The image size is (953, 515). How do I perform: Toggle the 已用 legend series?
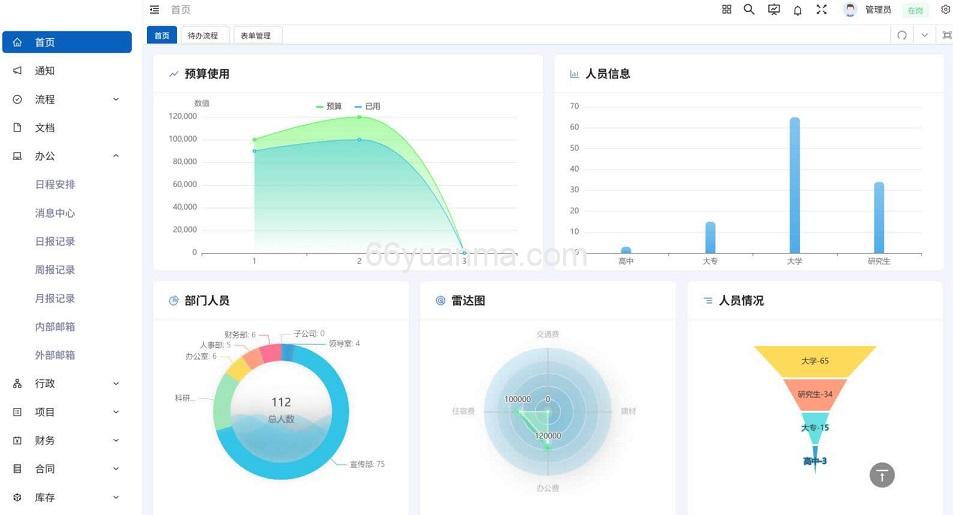tap(368, 106)
